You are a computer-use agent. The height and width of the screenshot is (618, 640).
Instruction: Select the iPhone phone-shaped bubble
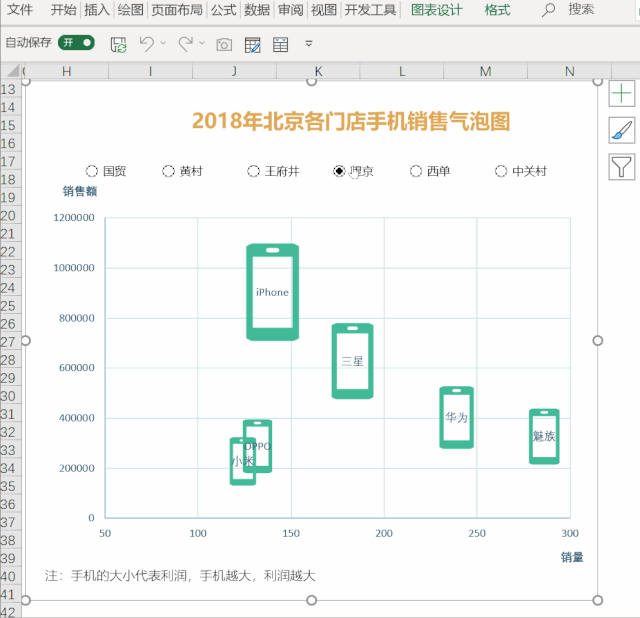point(272,292)
